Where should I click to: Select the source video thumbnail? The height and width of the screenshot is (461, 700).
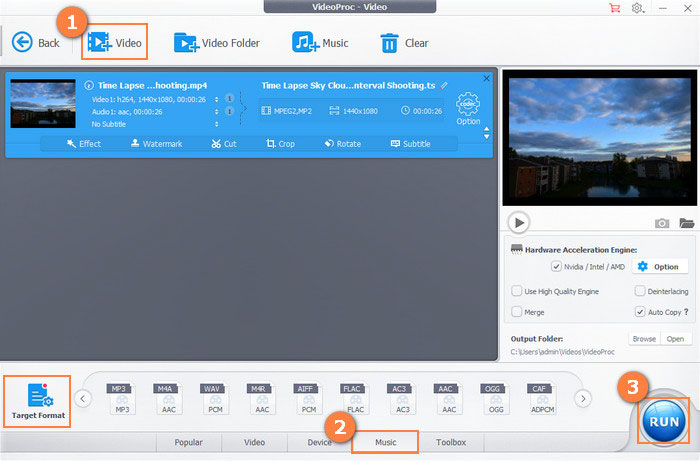43,104
